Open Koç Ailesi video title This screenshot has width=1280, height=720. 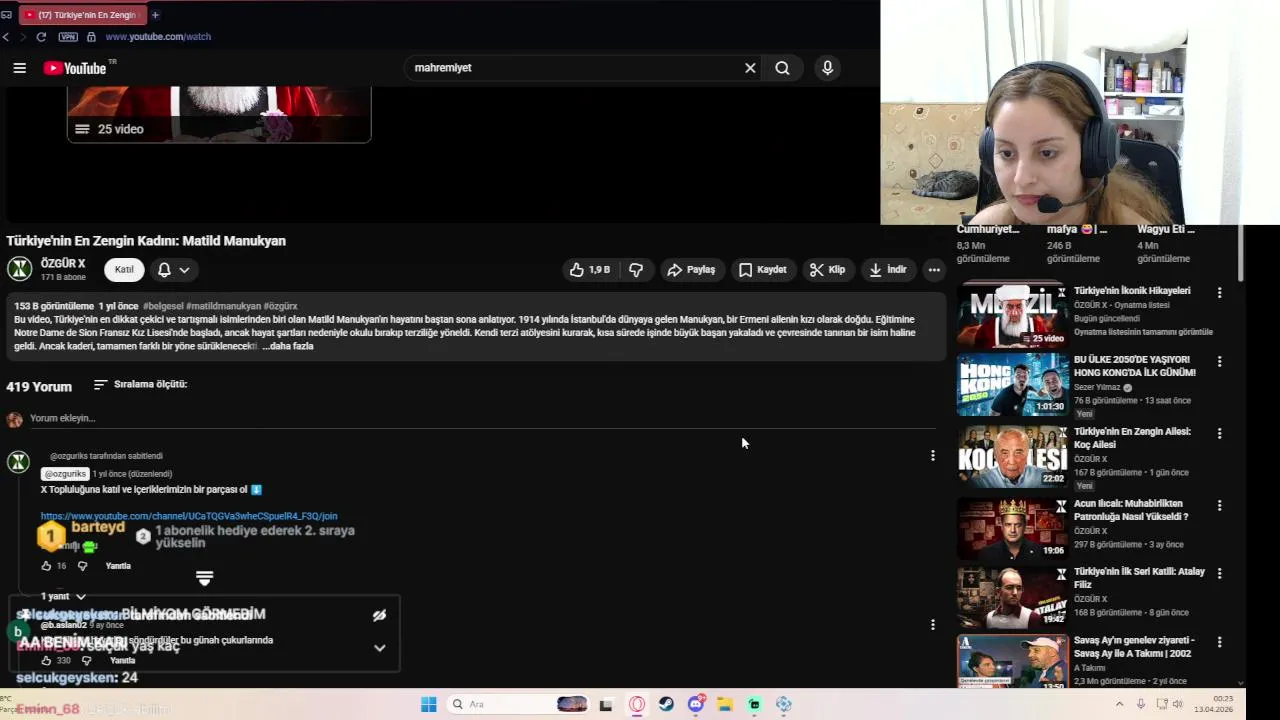[1132, 438]
